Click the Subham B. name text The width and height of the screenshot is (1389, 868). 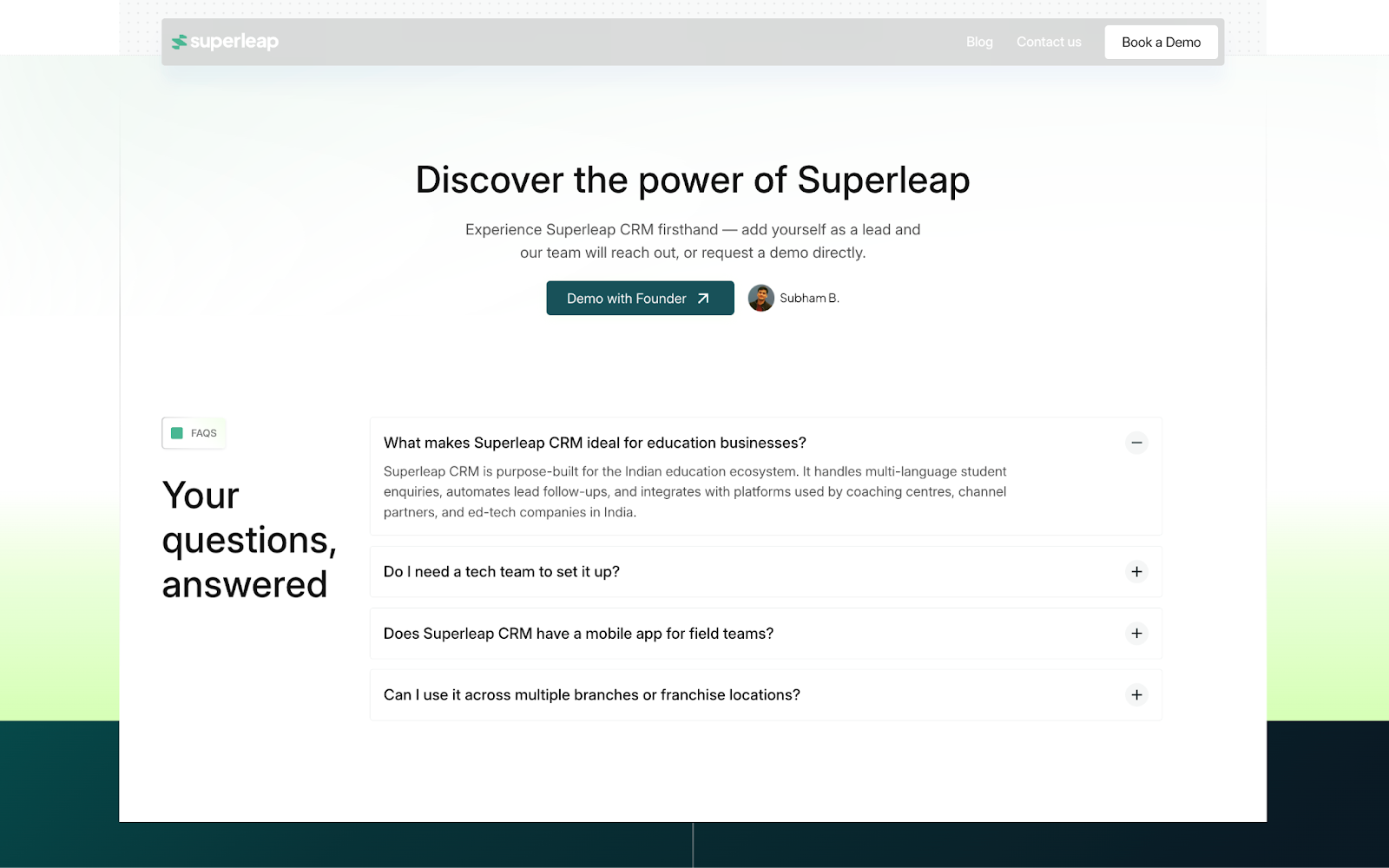[x=809, y=298]
